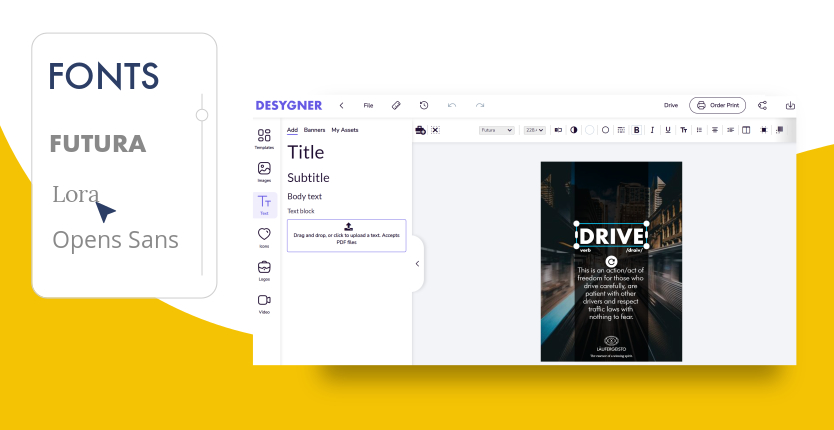834x430 pixels.
Task: Click the Drive label in top bar
Action: click(671, 105)
